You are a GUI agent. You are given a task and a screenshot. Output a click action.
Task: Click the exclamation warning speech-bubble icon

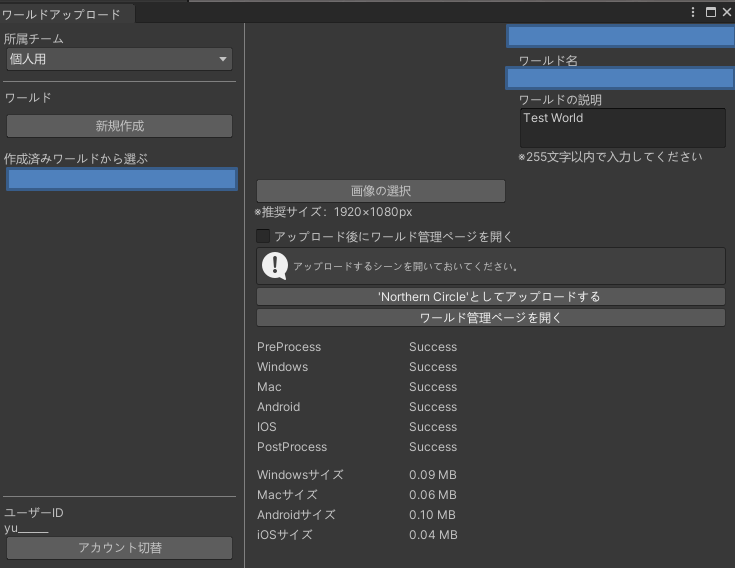click(x=274, y=266)
